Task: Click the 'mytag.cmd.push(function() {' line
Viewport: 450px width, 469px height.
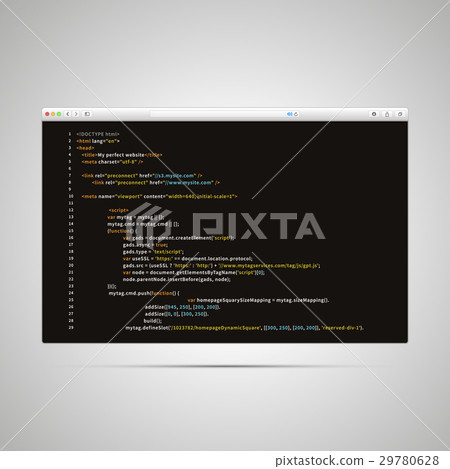Action: pyautogui.click(x=144, y=293)
